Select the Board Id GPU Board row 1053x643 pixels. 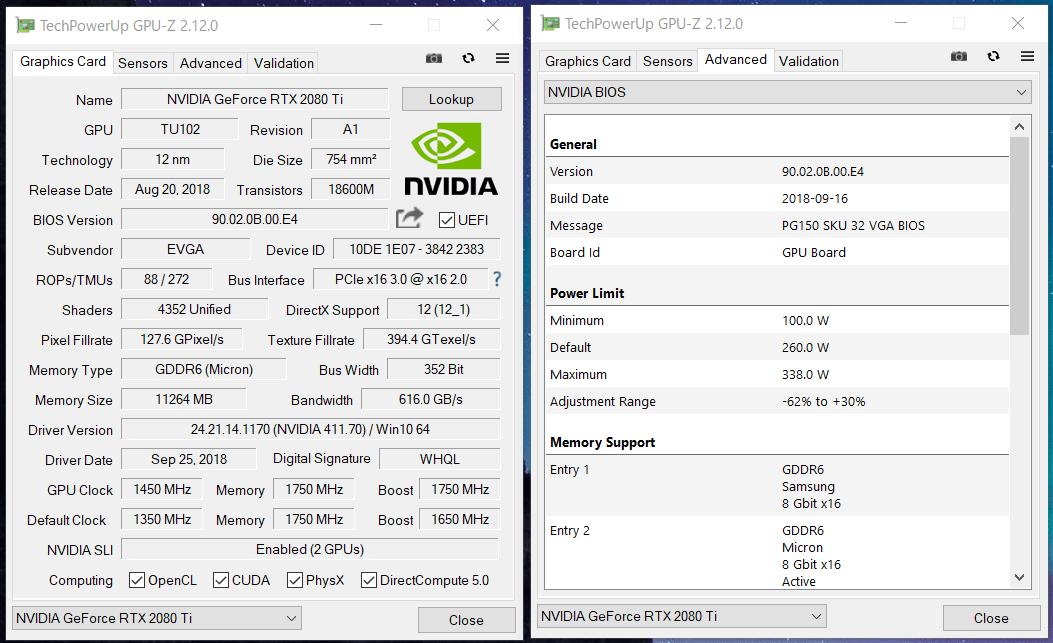pos(777,252)
